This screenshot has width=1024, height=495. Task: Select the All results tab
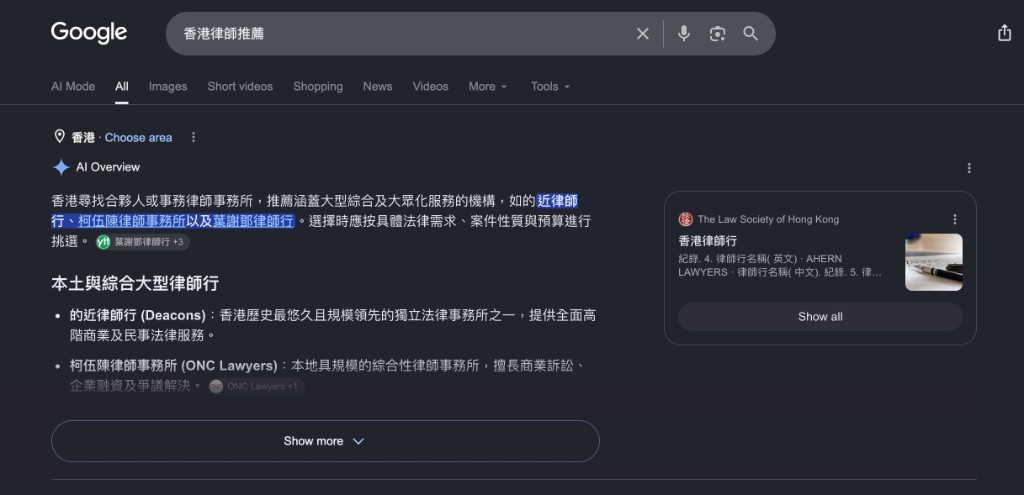click(122, 86)
